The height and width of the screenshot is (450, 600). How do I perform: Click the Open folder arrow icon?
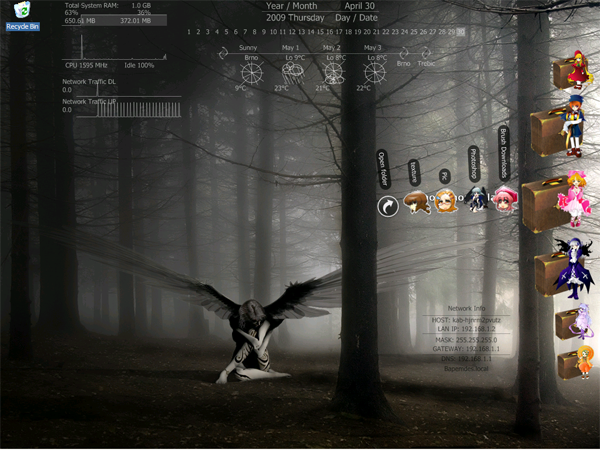point(388,205)
